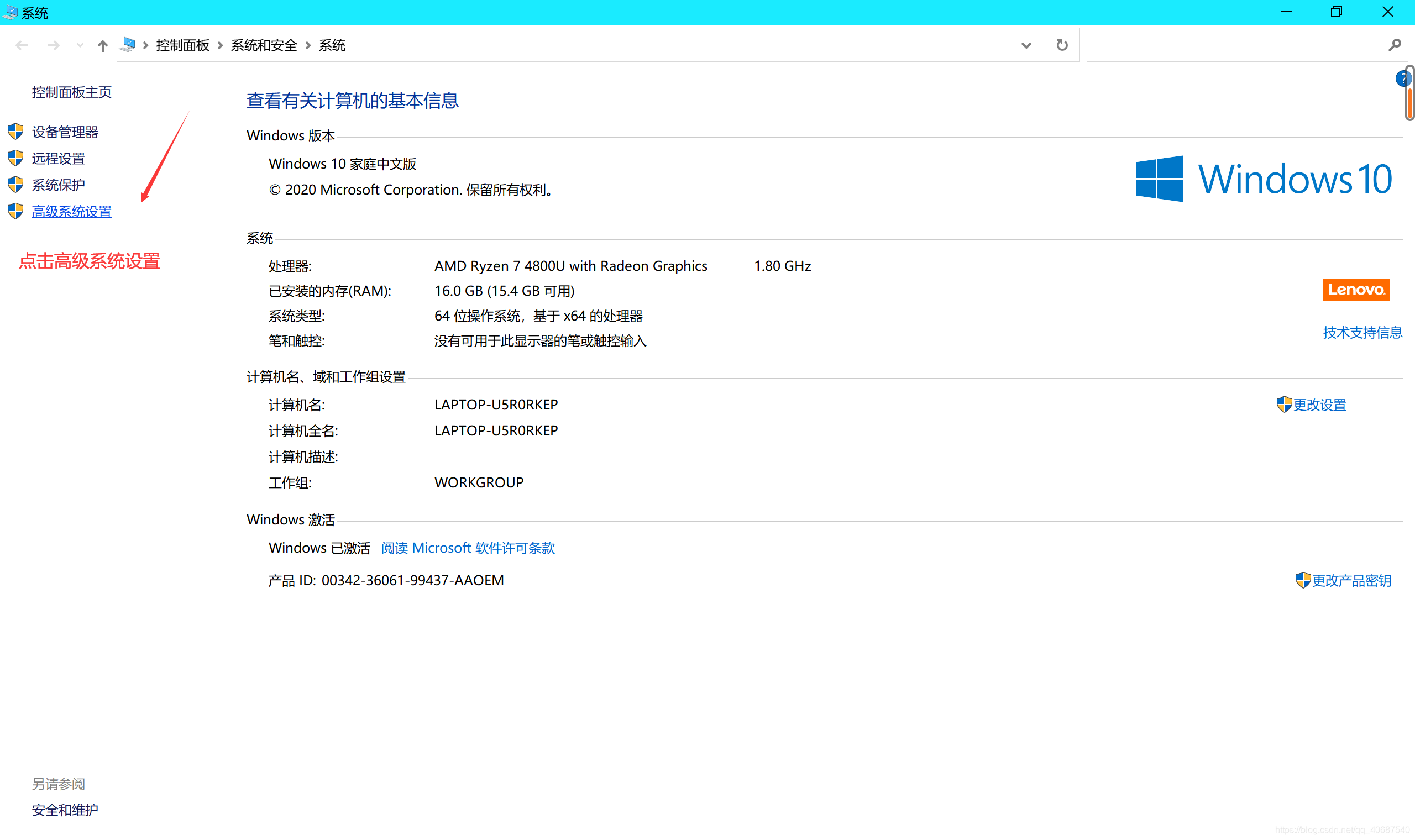This screenshot has height=840, width=1415.
Task: Go to 控制面板主页
Action: click(71, 92)
